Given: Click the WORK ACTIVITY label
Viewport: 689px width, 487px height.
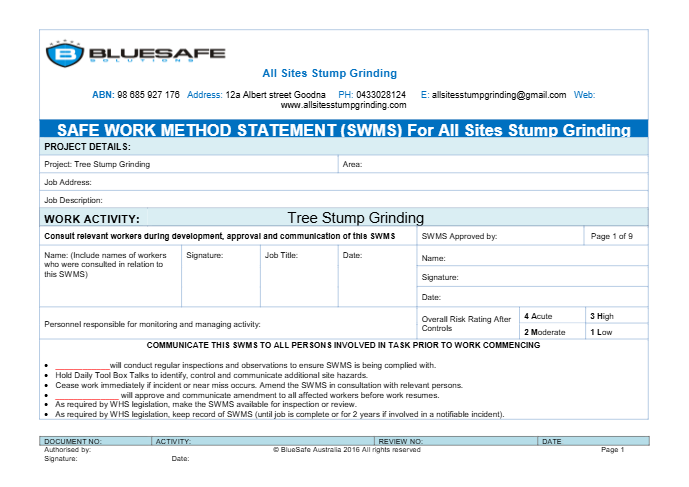Looking at the screenshot, I should tap(92, 219).
